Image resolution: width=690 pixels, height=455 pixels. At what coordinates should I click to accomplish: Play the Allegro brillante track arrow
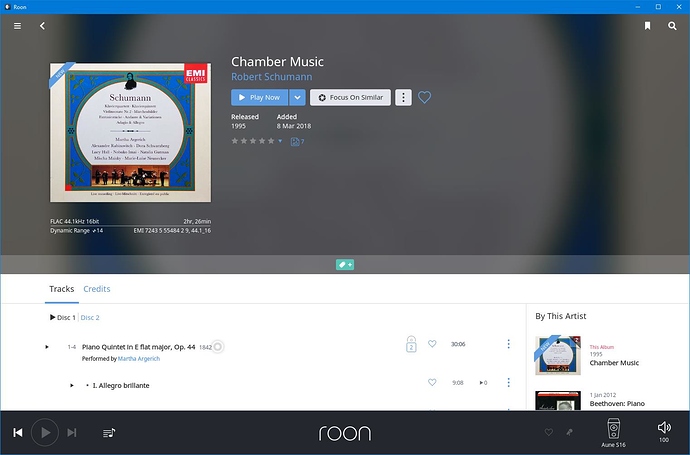(x=72, y=385)
